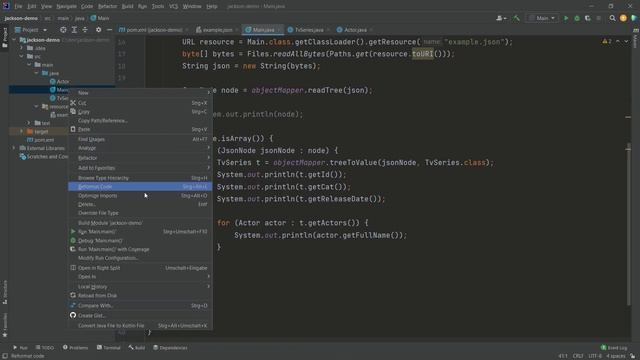Jump to previous highlighted error arrow
The height and width of the screenshot is (360, 640).
tap(618, 41)
